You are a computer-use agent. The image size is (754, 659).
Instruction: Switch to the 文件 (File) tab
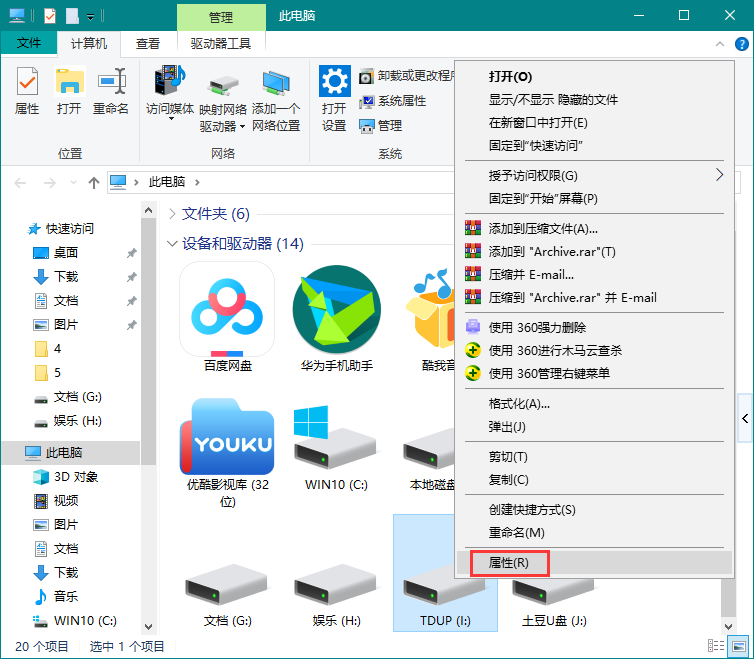(x=28, y=43)
